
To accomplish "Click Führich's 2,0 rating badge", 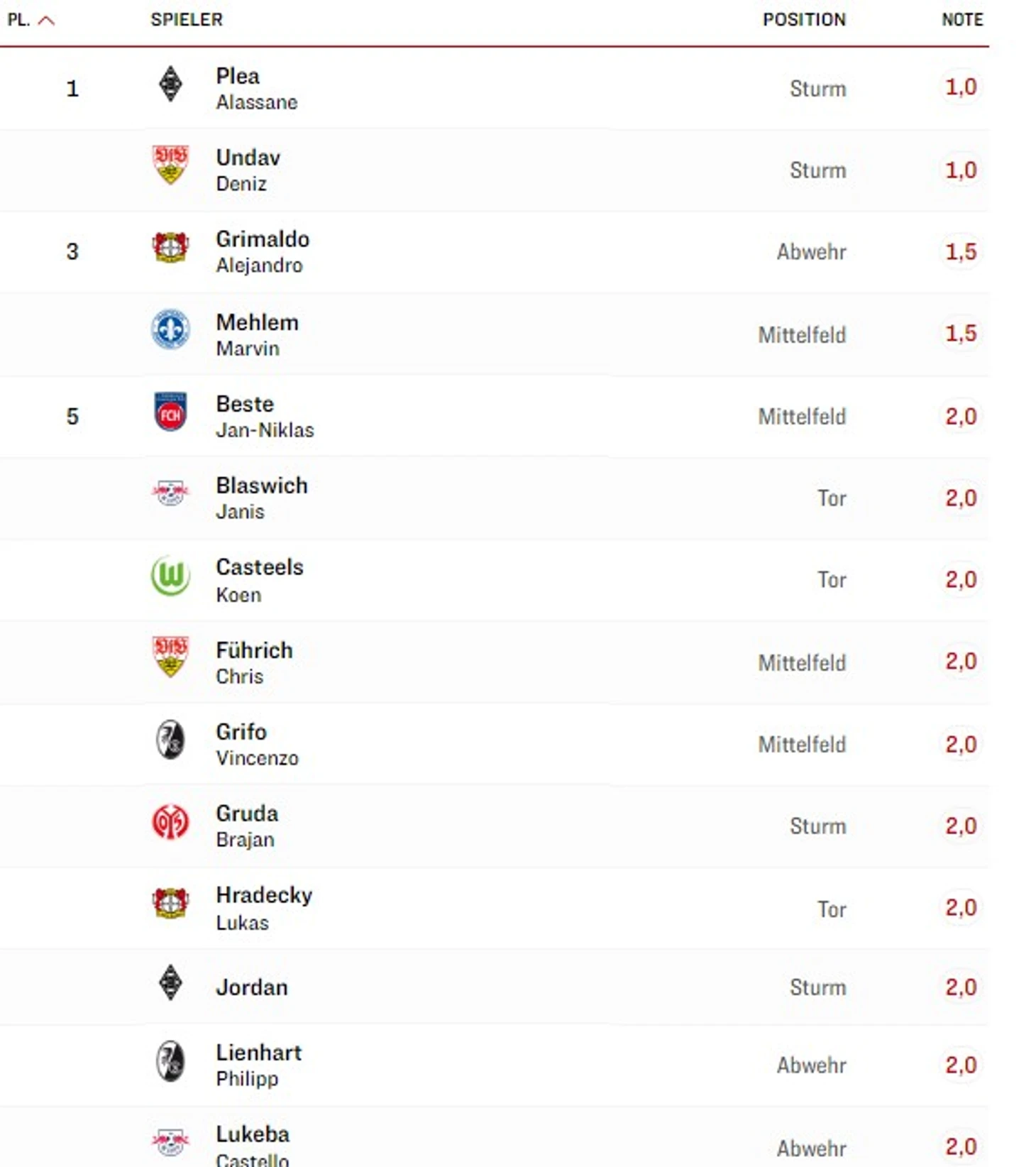I will pos(961,662).
